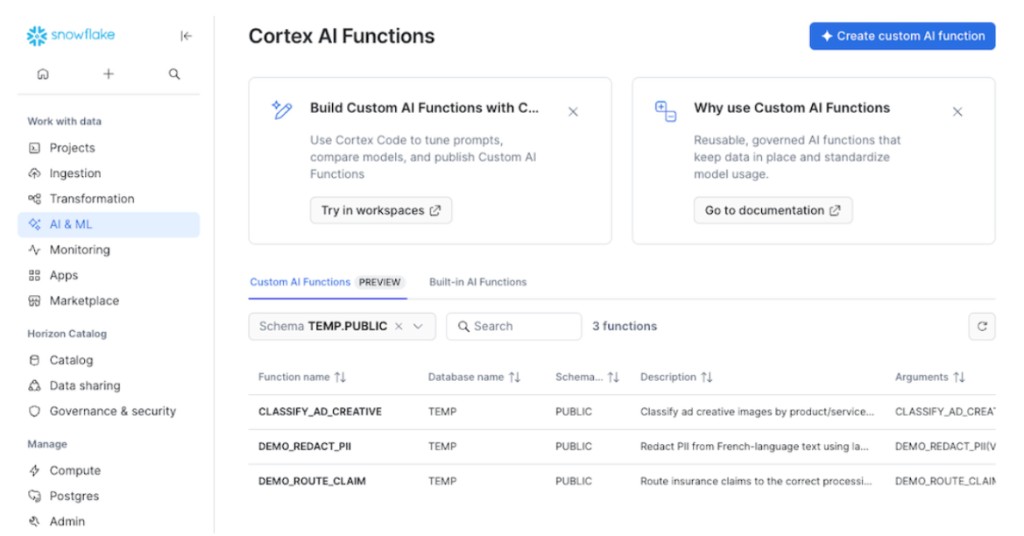Refresh the functions list
This screenshot has width=1024, height=536.
pos(982,326)
